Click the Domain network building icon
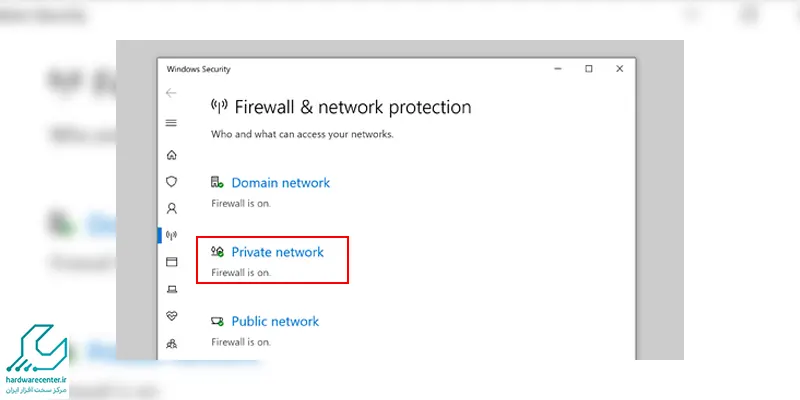Screen dimensions: 800x400 [217, 183]
